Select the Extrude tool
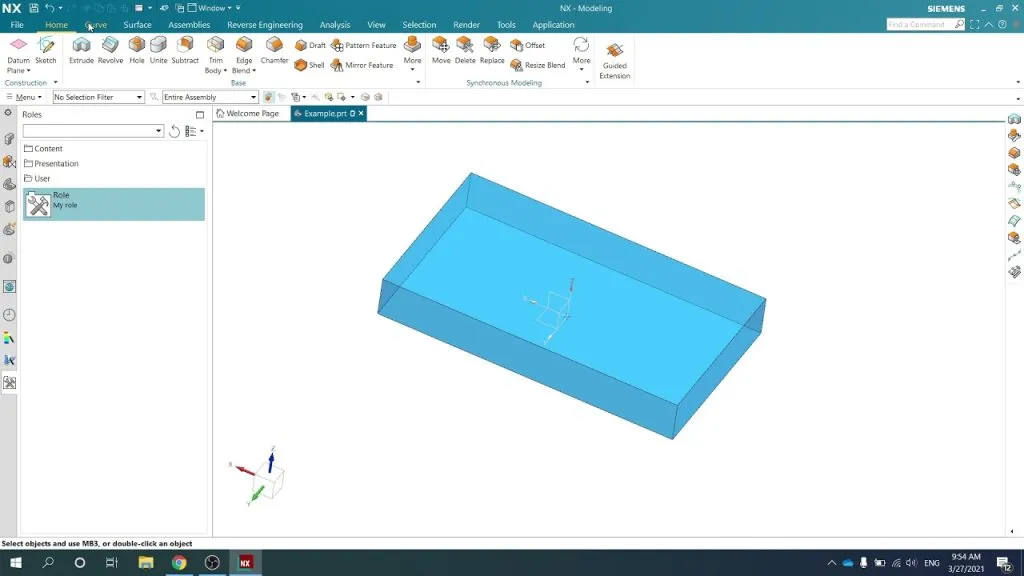The width and height of the screenshot is (1024, 576). pos(81,50)
